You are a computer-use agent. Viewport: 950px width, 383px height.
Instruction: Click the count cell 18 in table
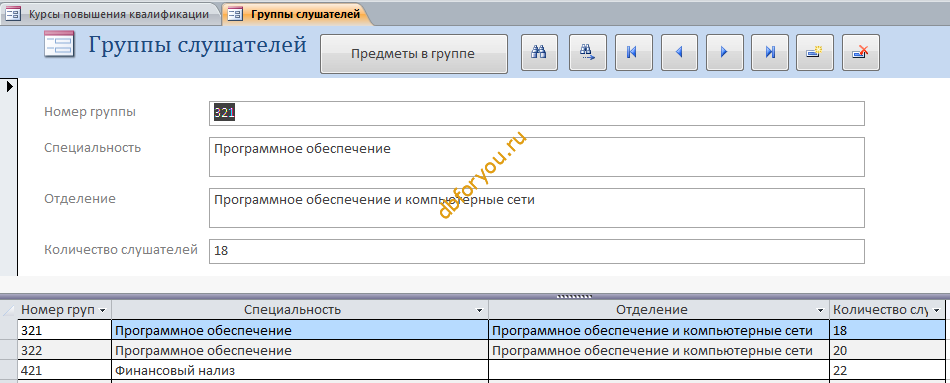888,331
